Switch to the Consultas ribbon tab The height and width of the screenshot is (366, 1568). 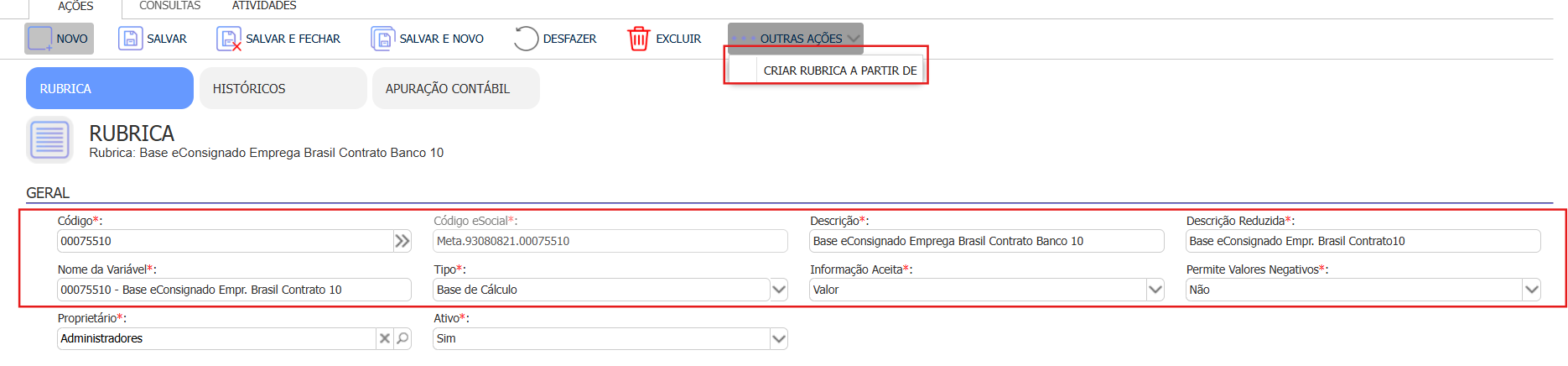click(x=169, y=6)
